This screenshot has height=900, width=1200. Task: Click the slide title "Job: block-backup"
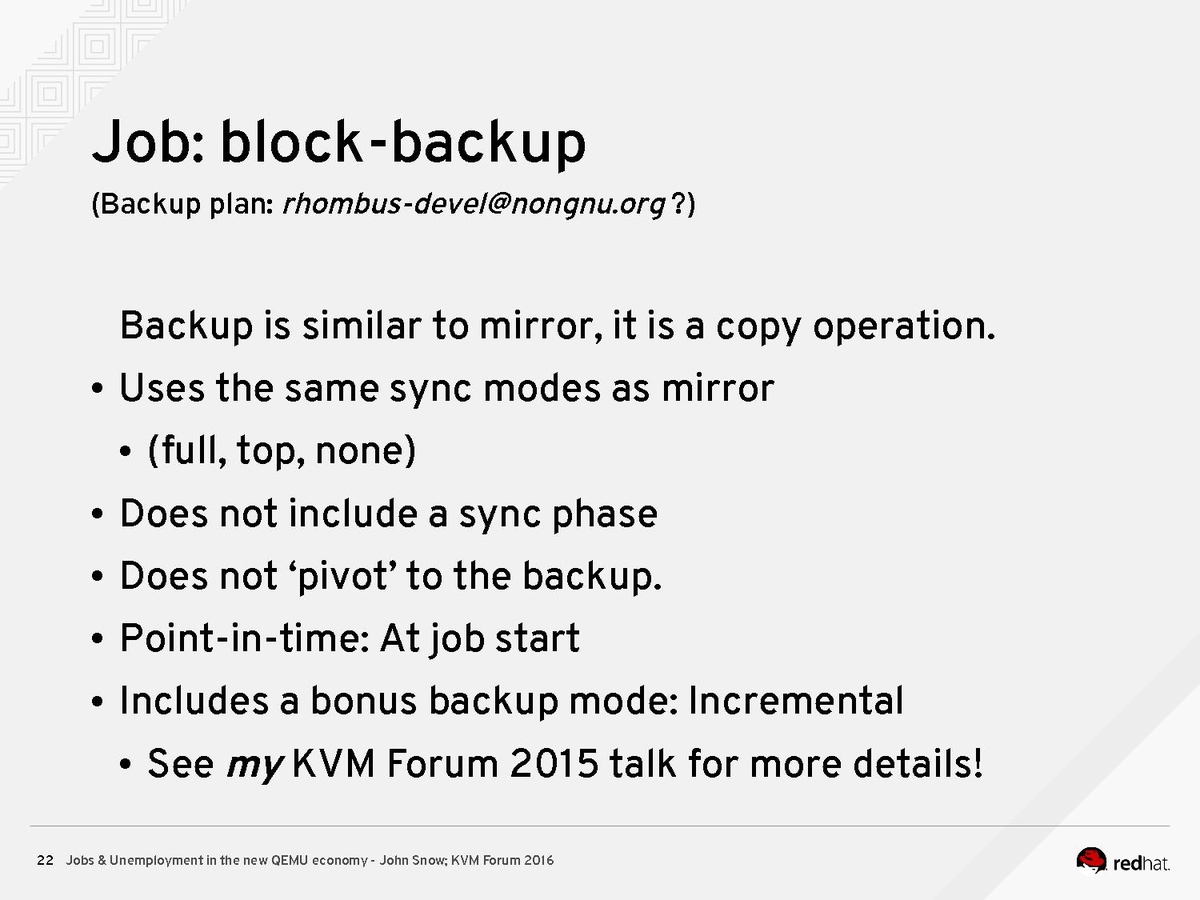(338, 144)
